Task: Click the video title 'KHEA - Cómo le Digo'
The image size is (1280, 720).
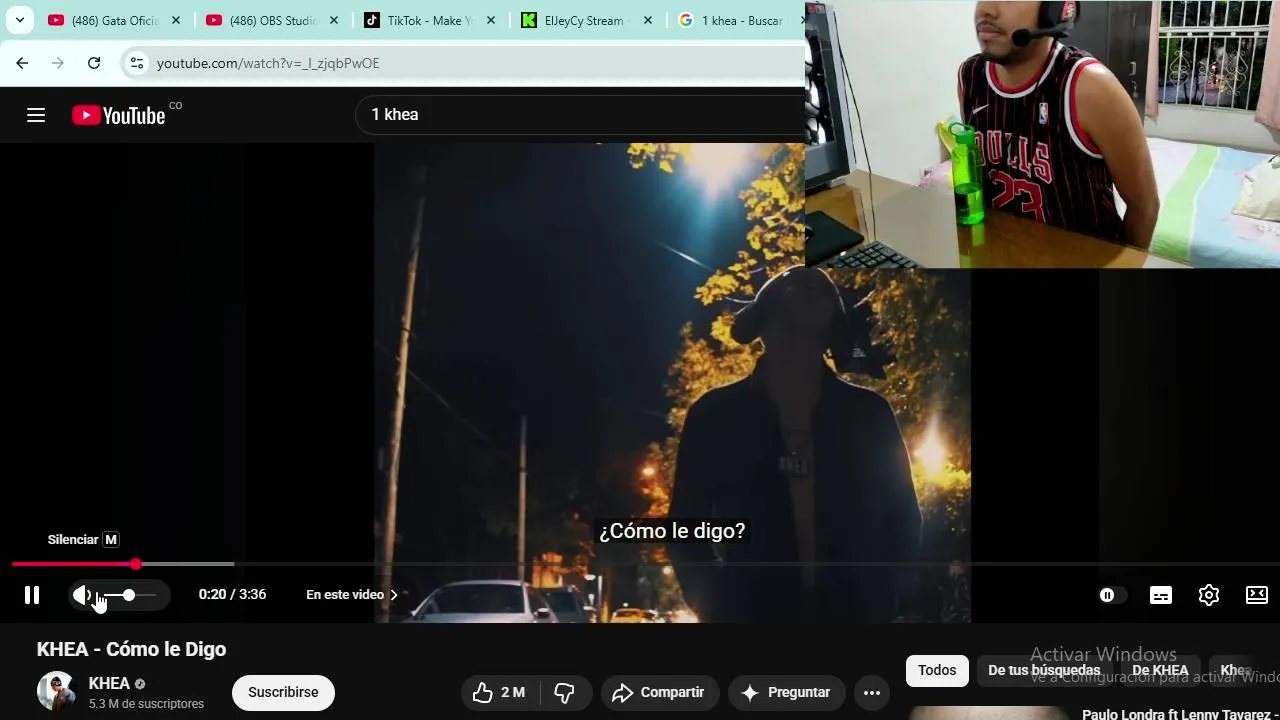Action: click(132, 649)
